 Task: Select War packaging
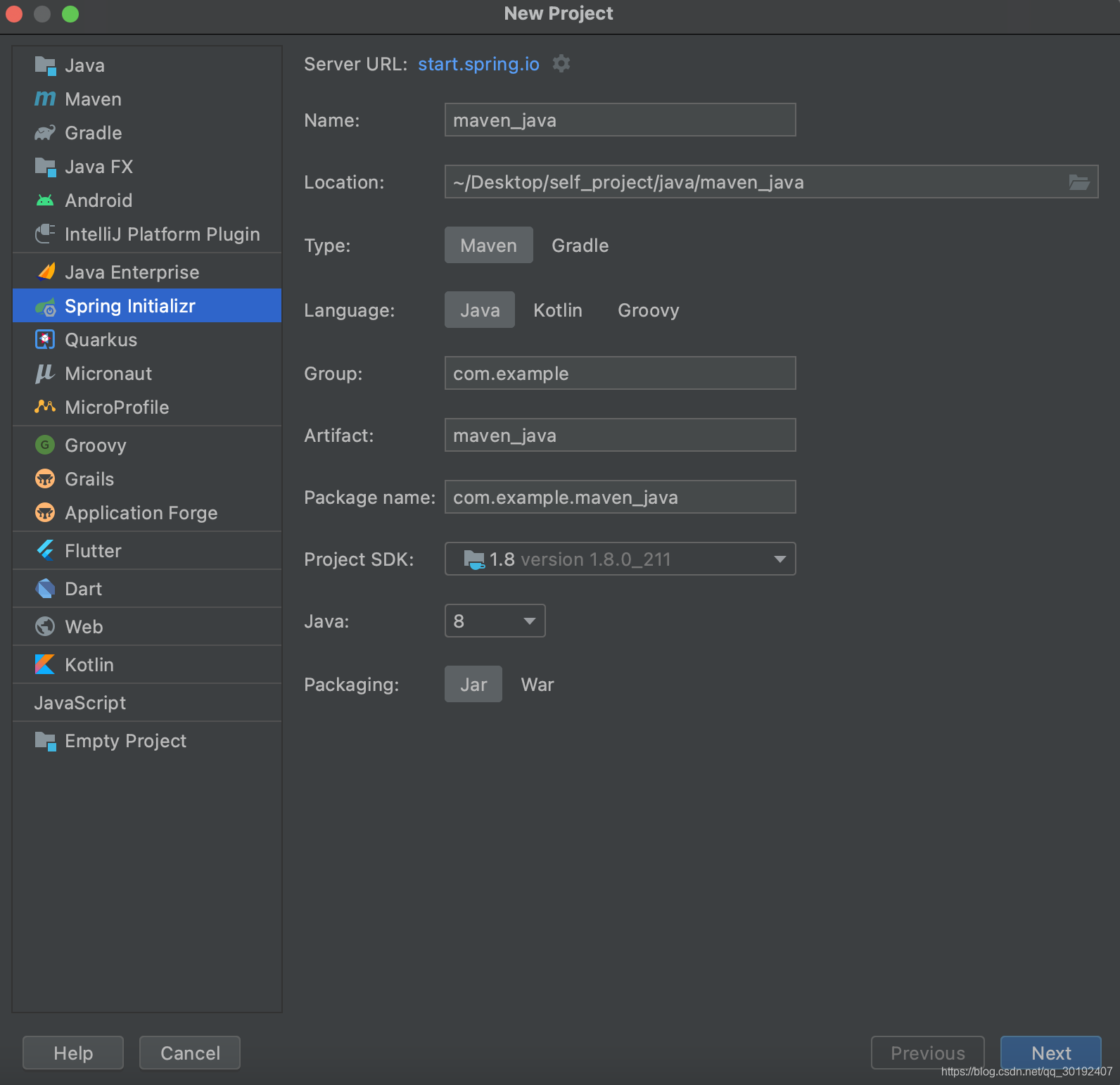pyautogui.click(x=537, y=684)
